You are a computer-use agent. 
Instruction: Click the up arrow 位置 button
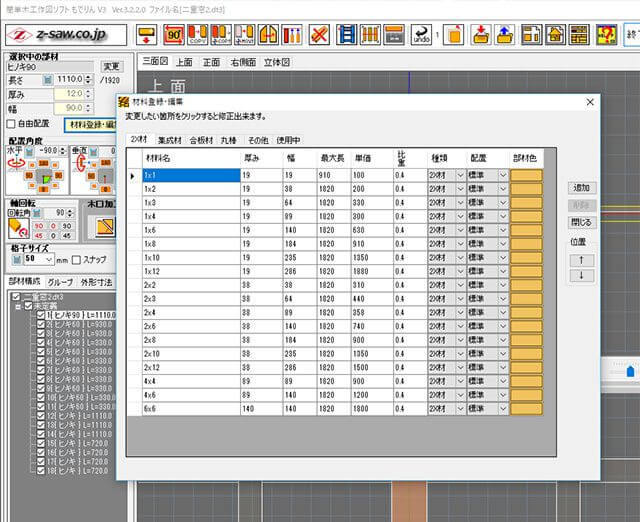pyautogui.click(x=582, y=260)
